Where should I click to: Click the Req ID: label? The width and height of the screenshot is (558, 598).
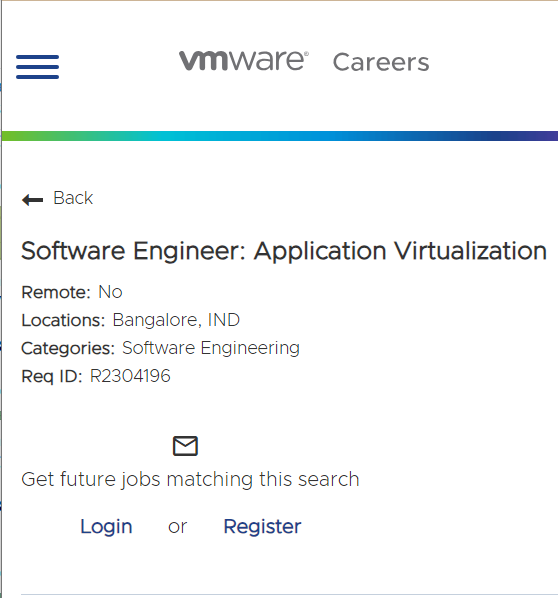click(51, 376)
